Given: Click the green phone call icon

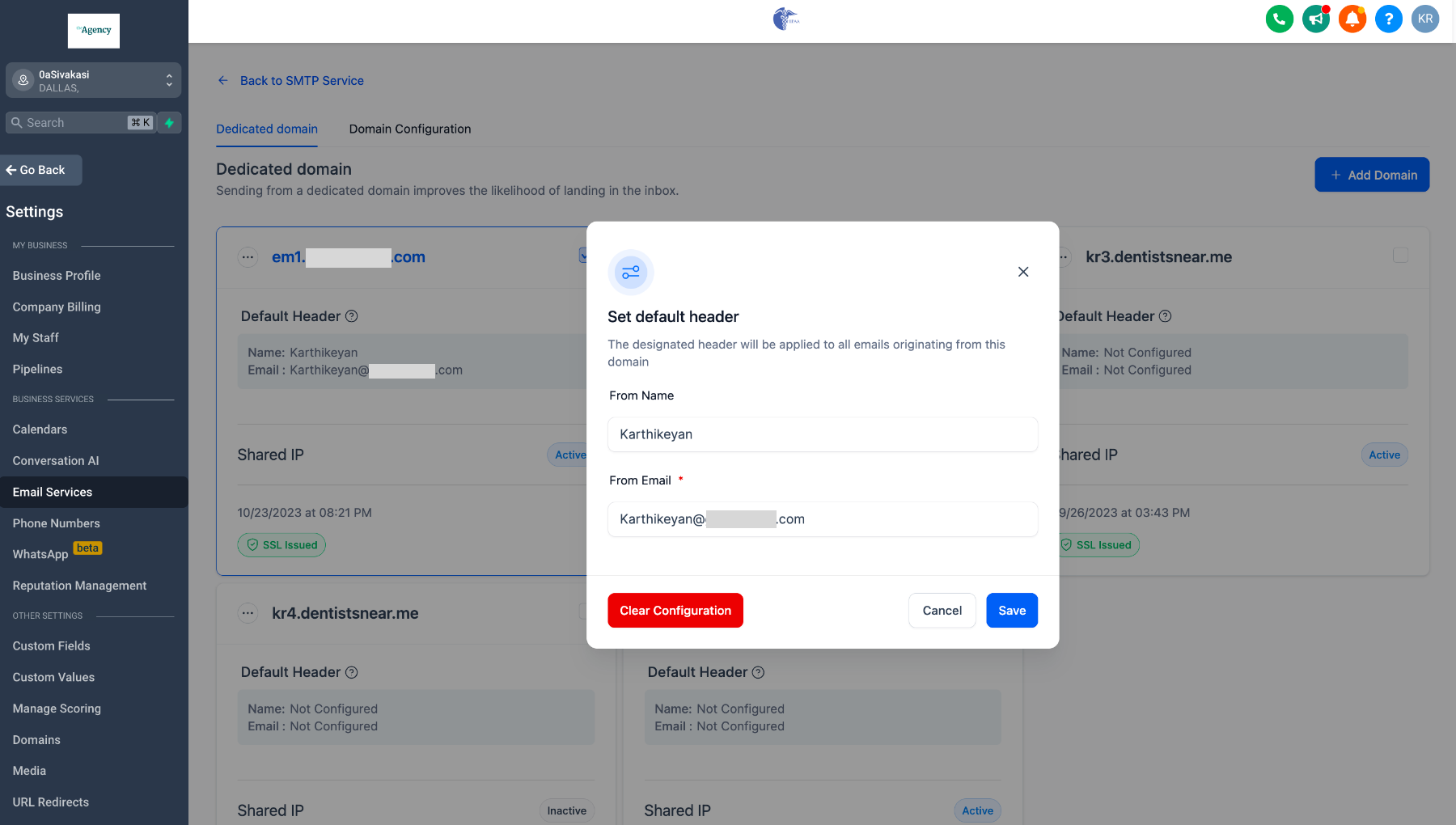Looking at the screenshot, I should [x=1279, y=19].
